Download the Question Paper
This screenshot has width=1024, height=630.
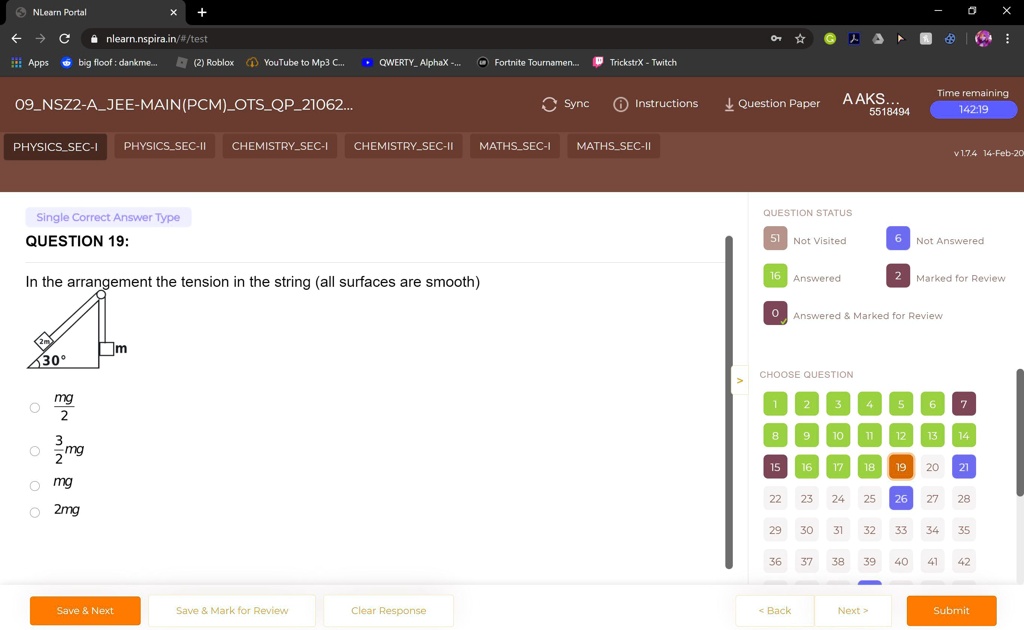point(771,103)
